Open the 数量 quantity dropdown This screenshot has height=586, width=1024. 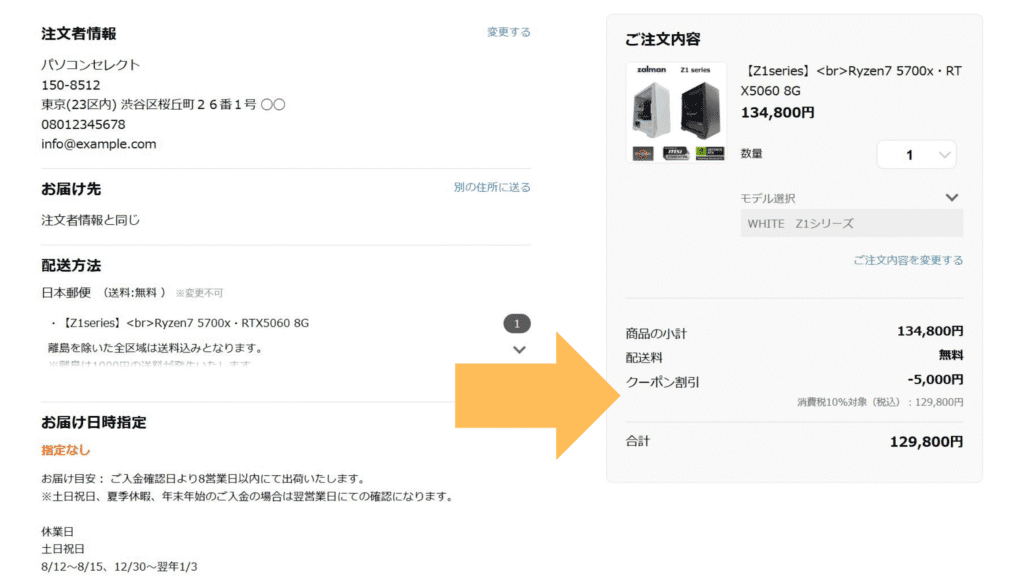click(x=916, y=155)
